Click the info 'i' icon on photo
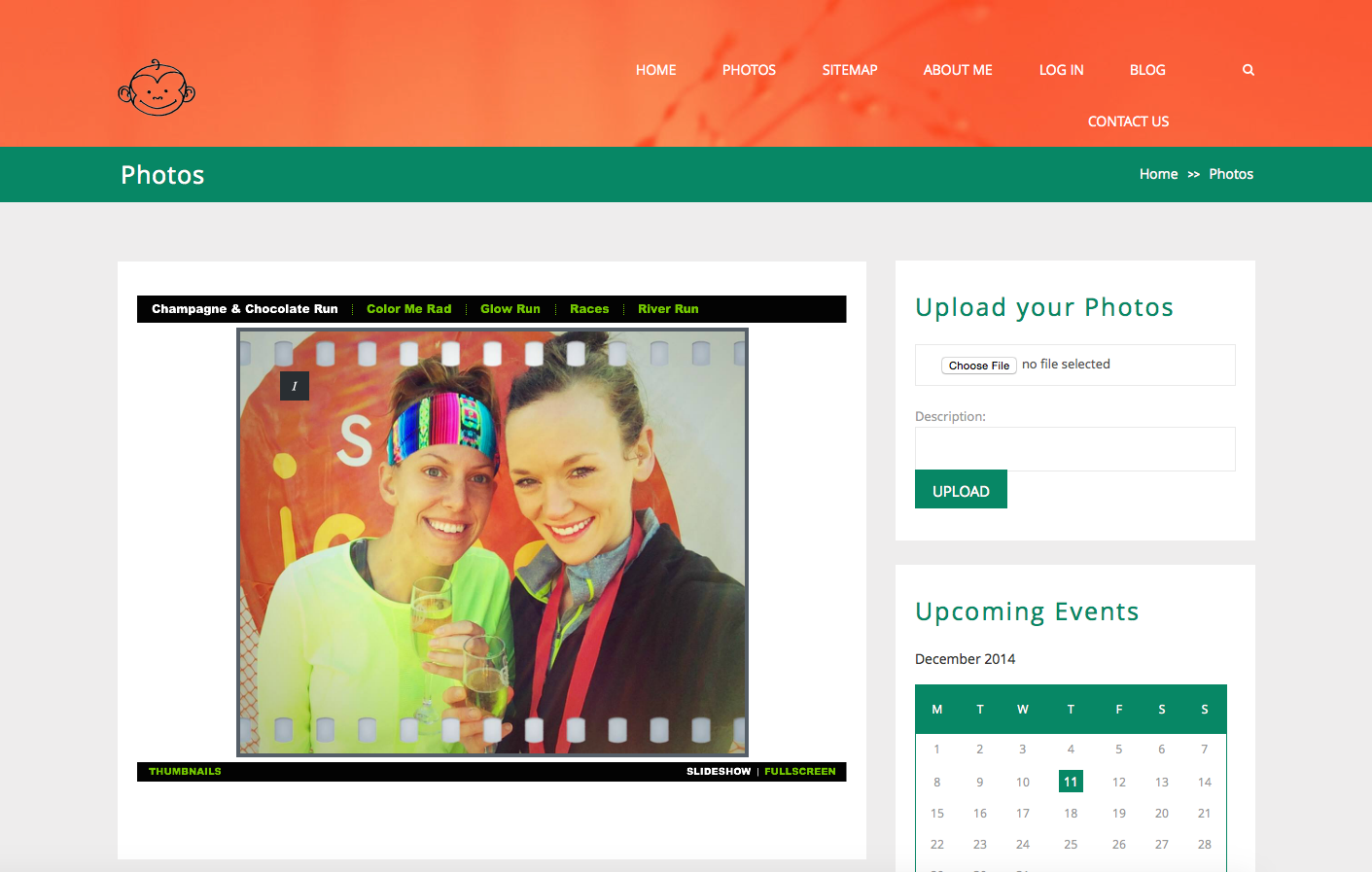Screen dimensions: 1372x872 [x=295, y=386]
